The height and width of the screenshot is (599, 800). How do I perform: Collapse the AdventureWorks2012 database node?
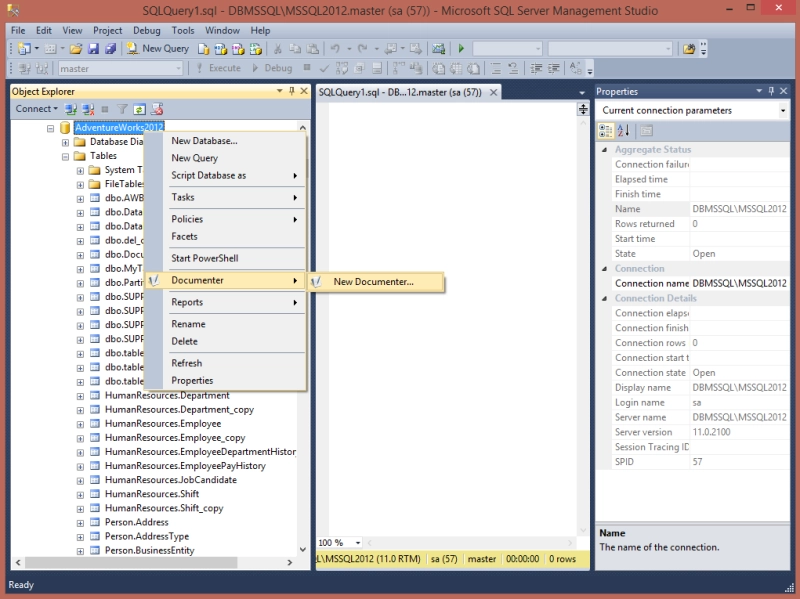point(50,128)
